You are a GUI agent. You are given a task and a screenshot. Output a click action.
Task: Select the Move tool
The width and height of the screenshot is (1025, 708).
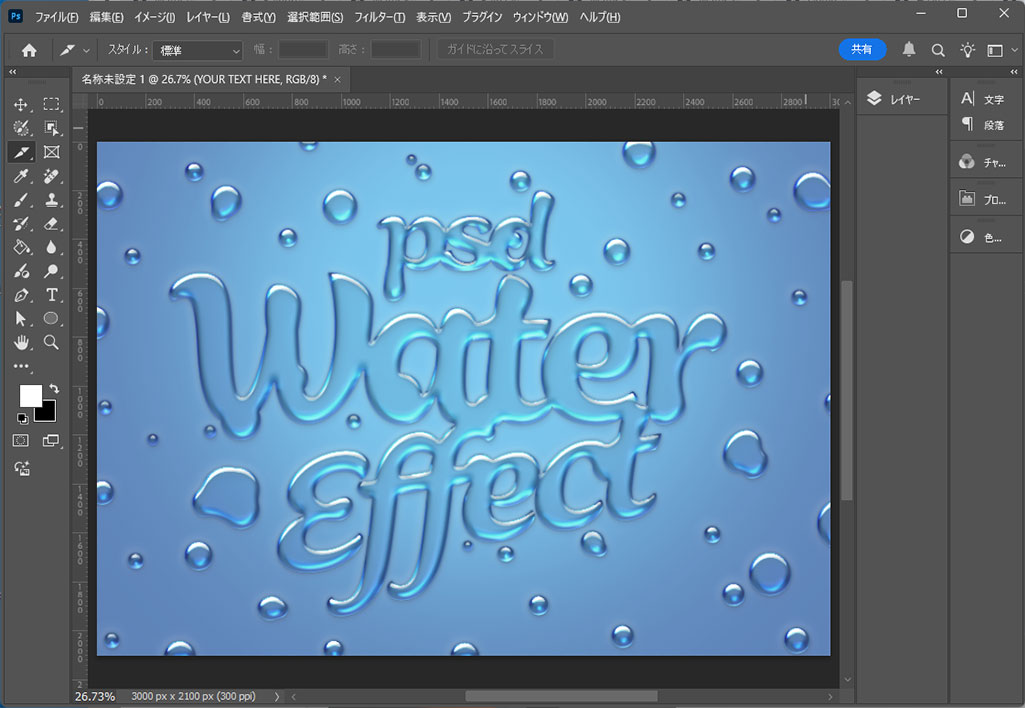pyautogui.click(x=21, y=104)
